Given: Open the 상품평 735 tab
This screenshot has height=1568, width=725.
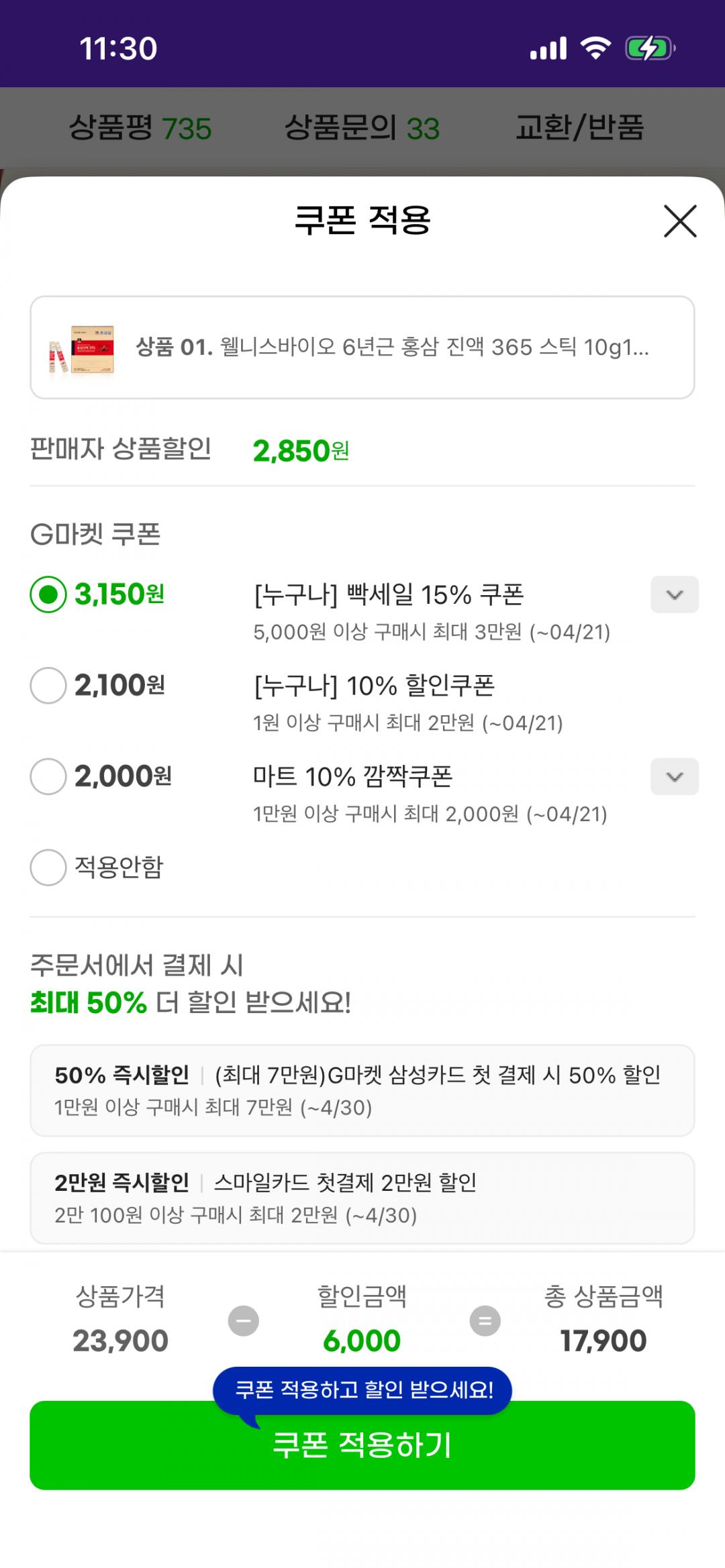Looking at the screenshot, I should (x=140, y=127).
